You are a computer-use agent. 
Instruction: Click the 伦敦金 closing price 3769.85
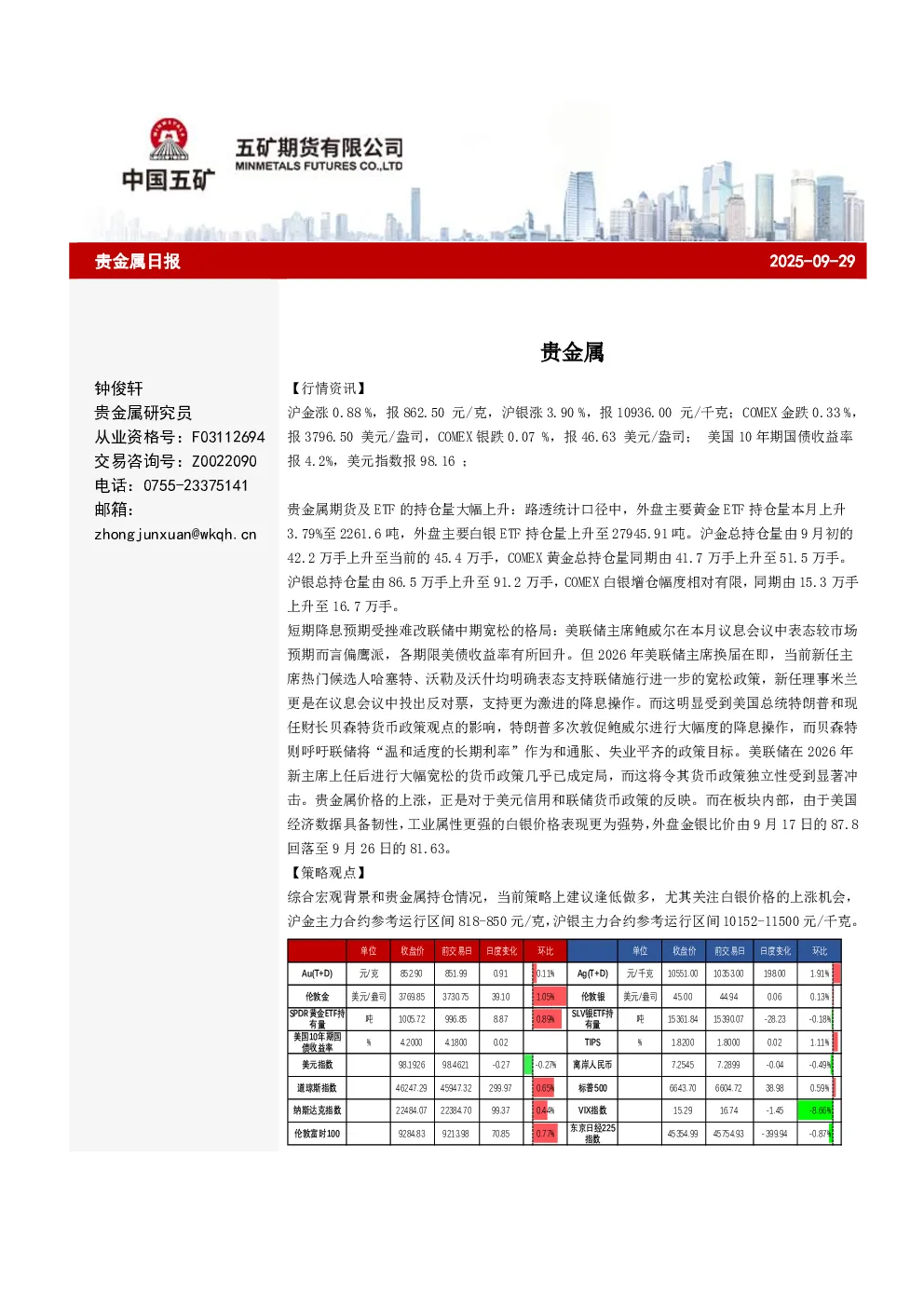pos(411,997)
